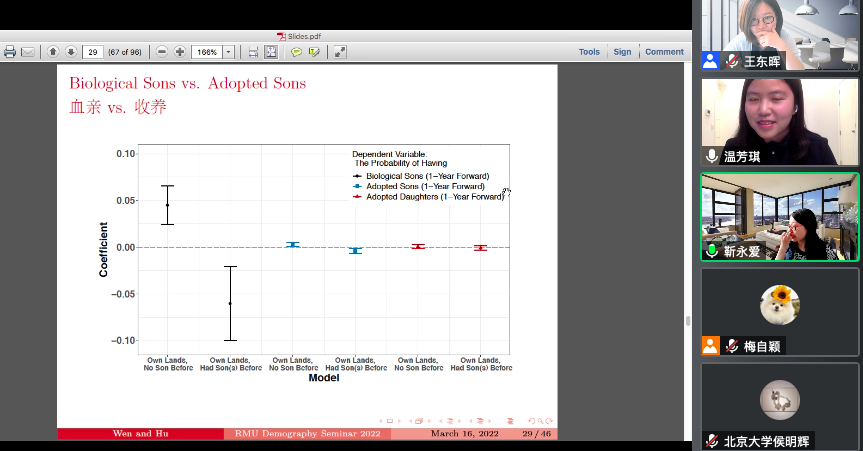Toggle microphone of participant 王东晖
Screen dimensions: 863x451
tap(732, 61)
